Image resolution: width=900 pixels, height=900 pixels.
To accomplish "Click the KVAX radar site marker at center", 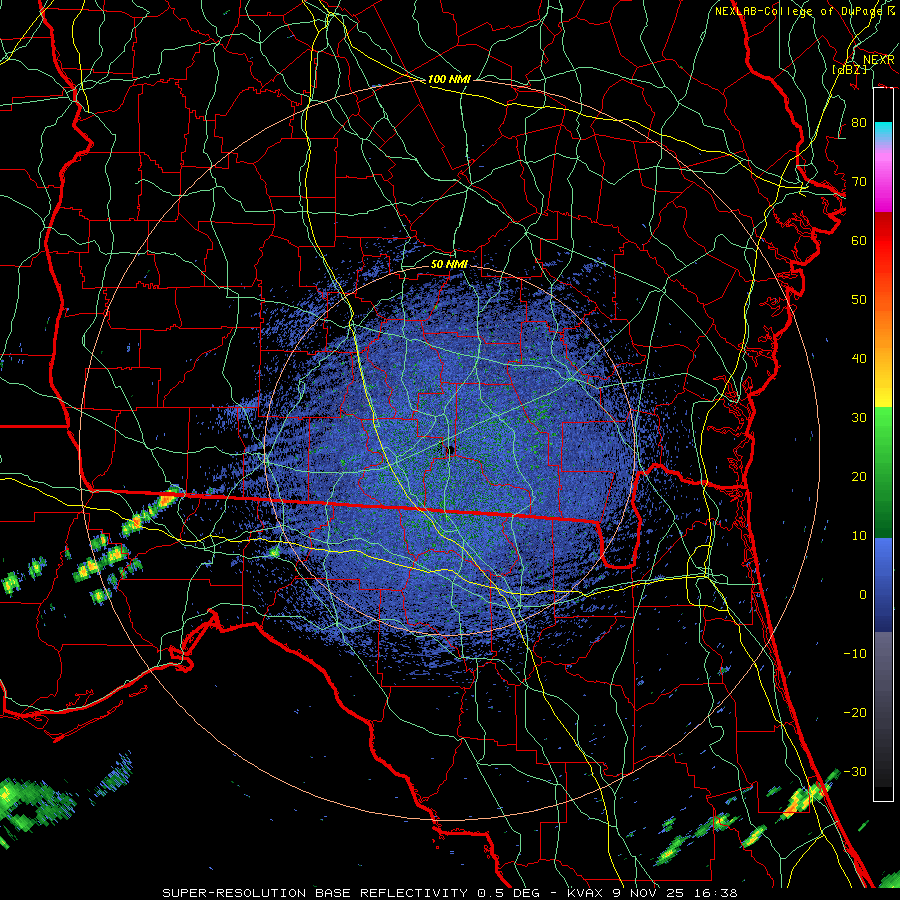I will (x=449, y=449).
